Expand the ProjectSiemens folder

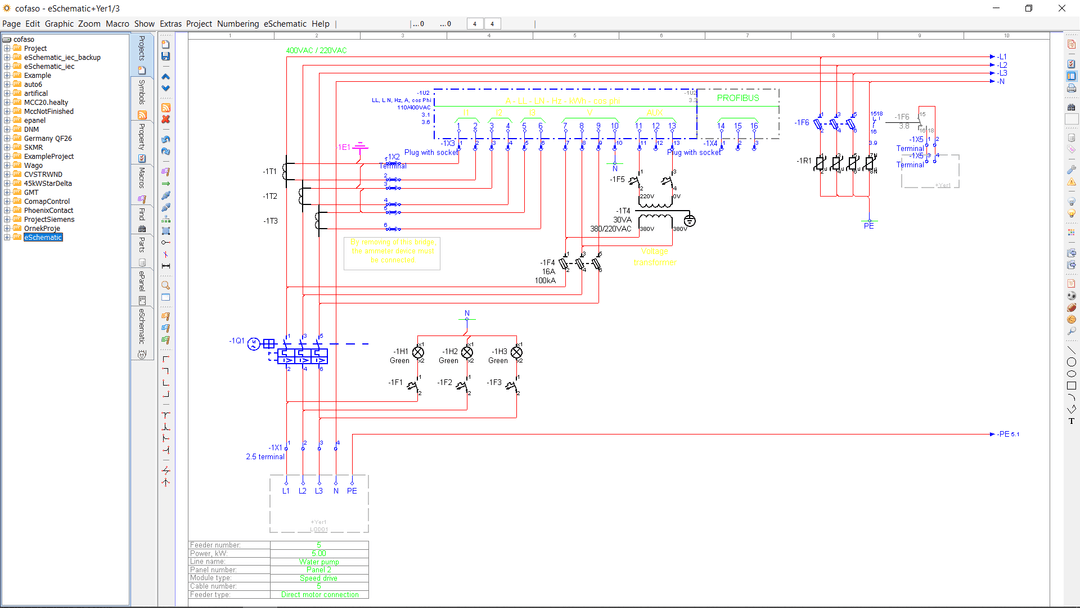[x=7, y=219]
